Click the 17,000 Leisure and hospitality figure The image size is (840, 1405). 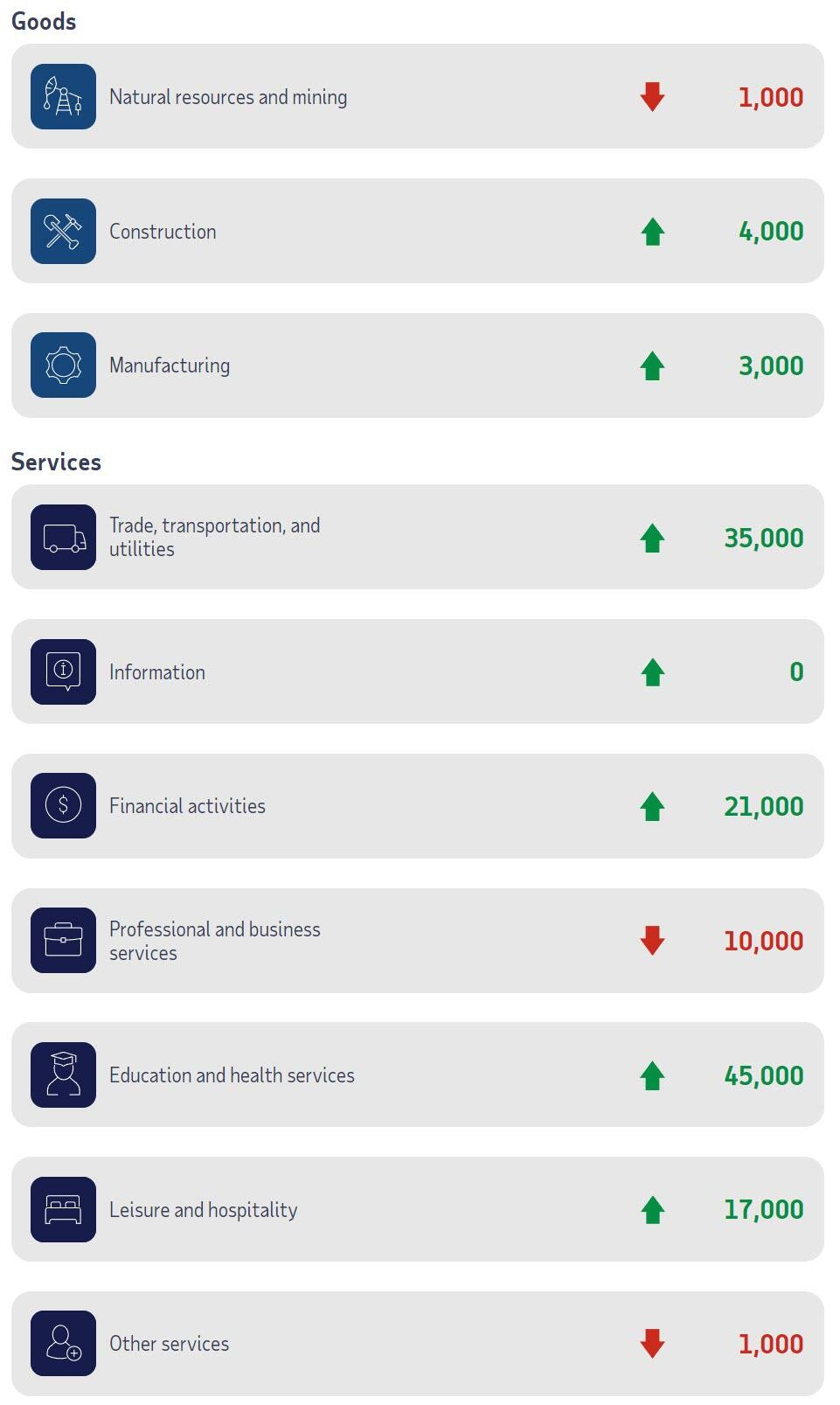point(763,1209)
